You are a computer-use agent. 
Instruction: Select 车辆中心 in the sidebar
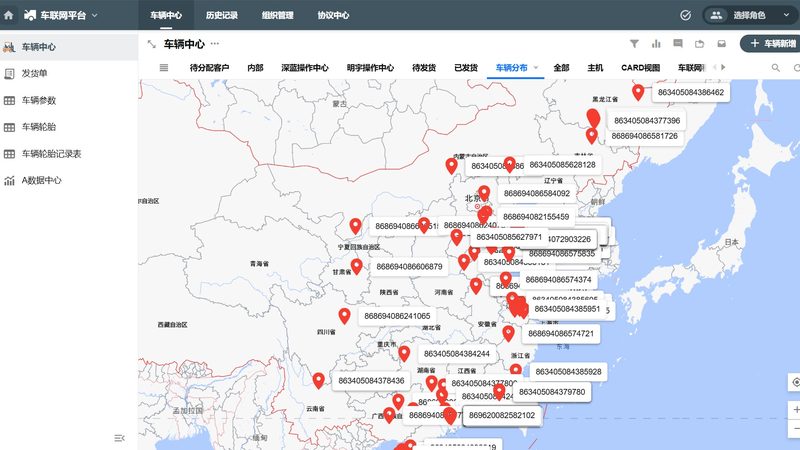(69, 47)
